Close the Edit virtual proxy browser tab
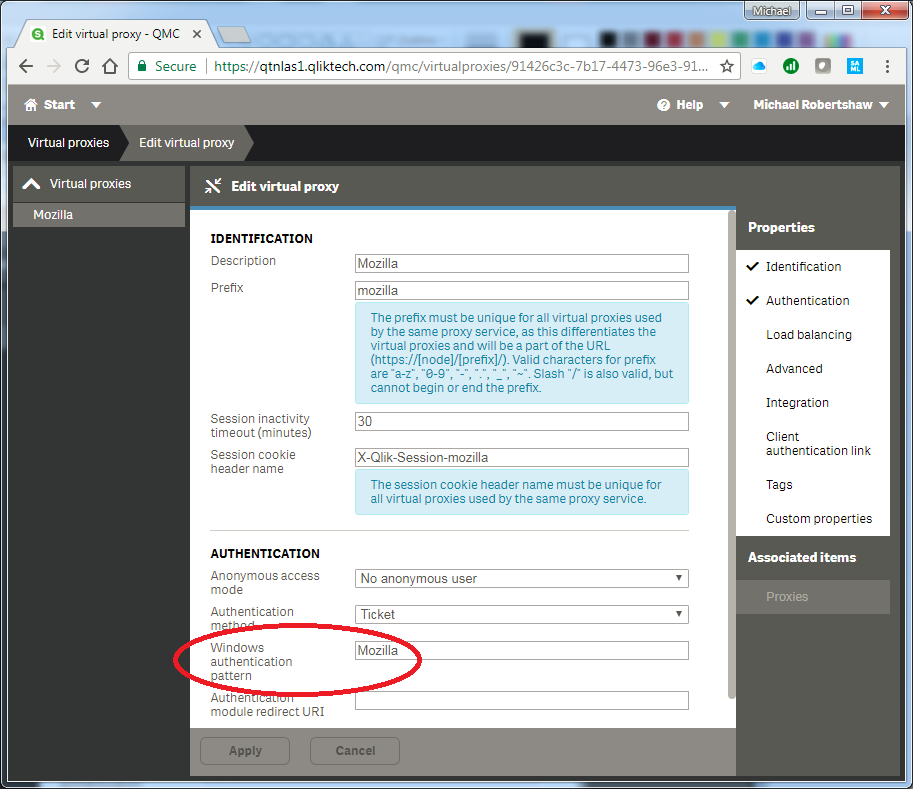Screen dimensions: 913x789 [x=197, y=34]
